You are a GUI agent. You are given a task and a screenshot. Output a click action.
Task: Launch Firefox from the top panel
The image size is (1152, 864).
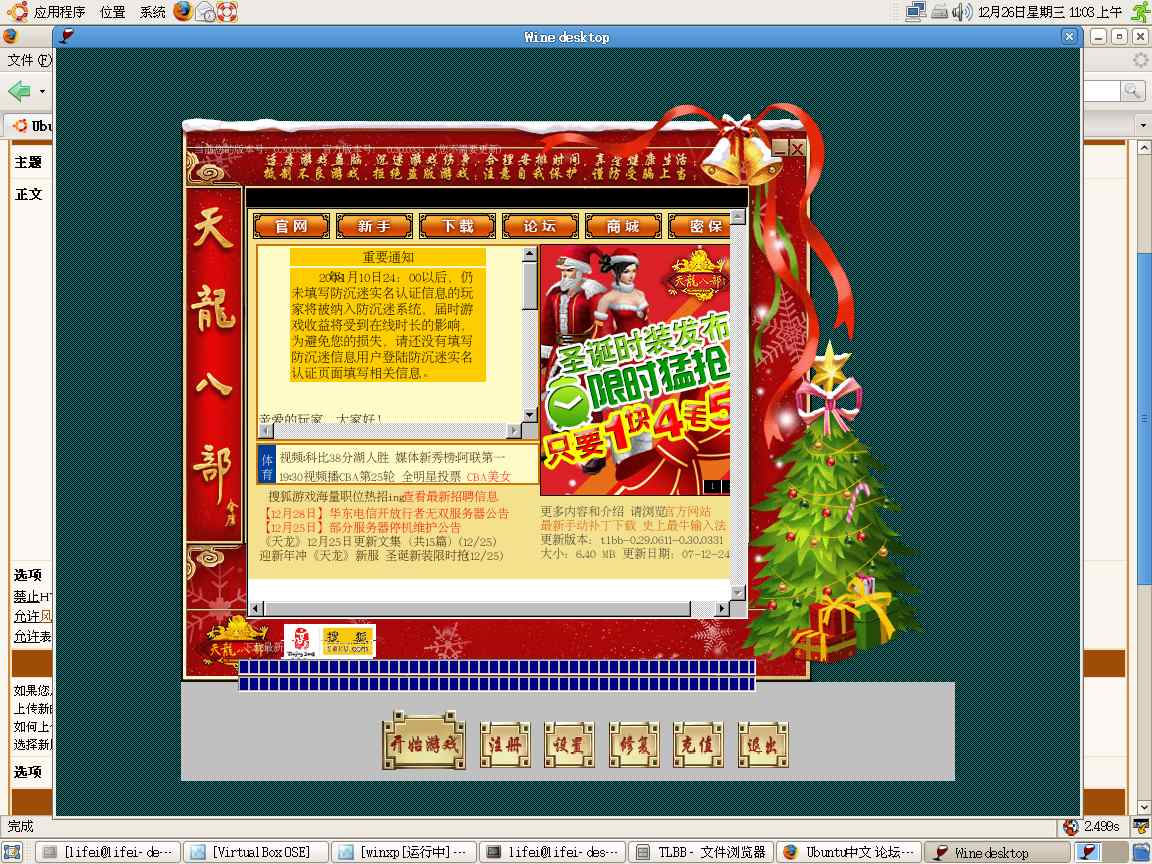[183, 11]
